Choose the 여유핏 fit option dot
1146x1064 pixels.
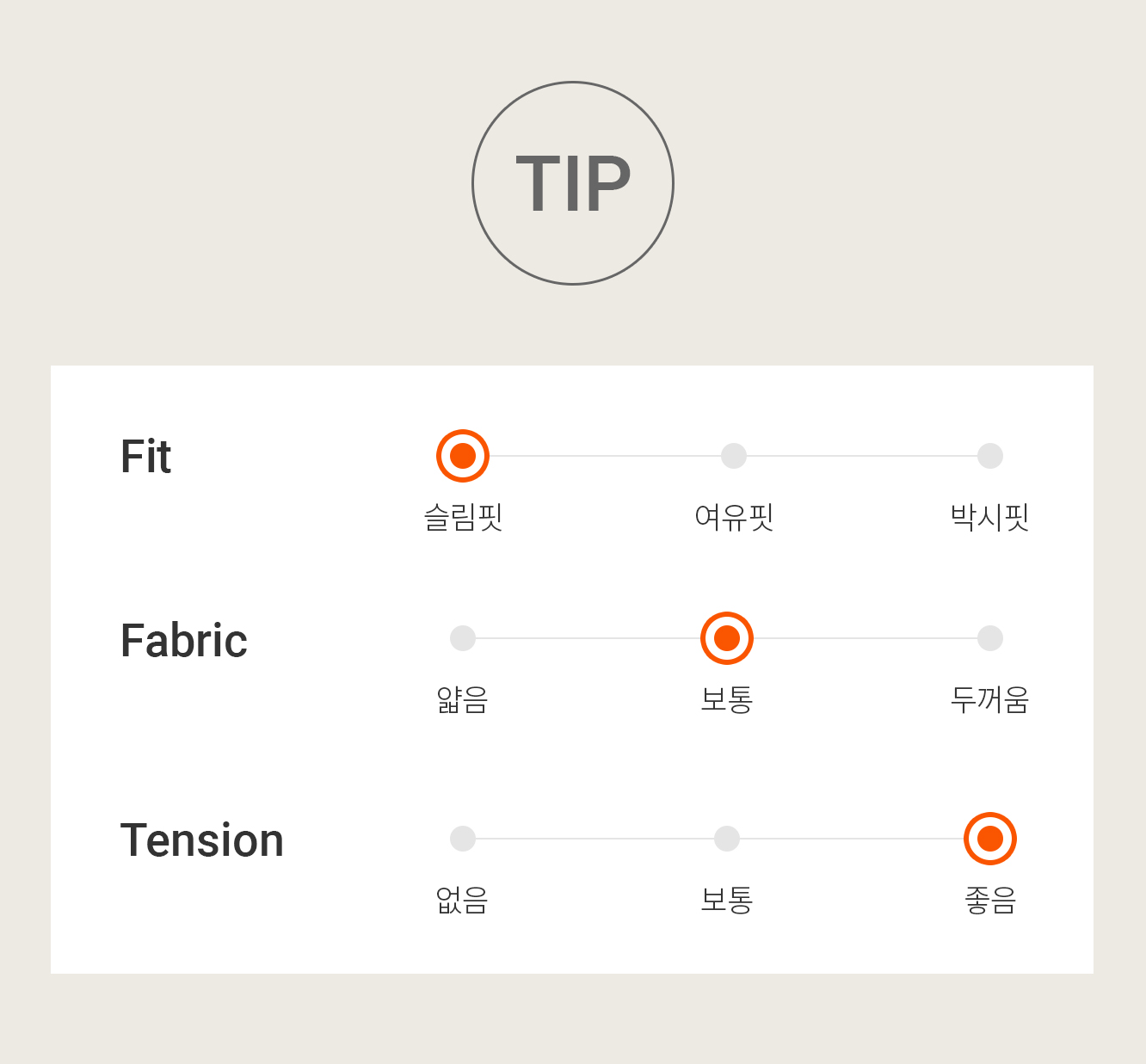point(734,456)
